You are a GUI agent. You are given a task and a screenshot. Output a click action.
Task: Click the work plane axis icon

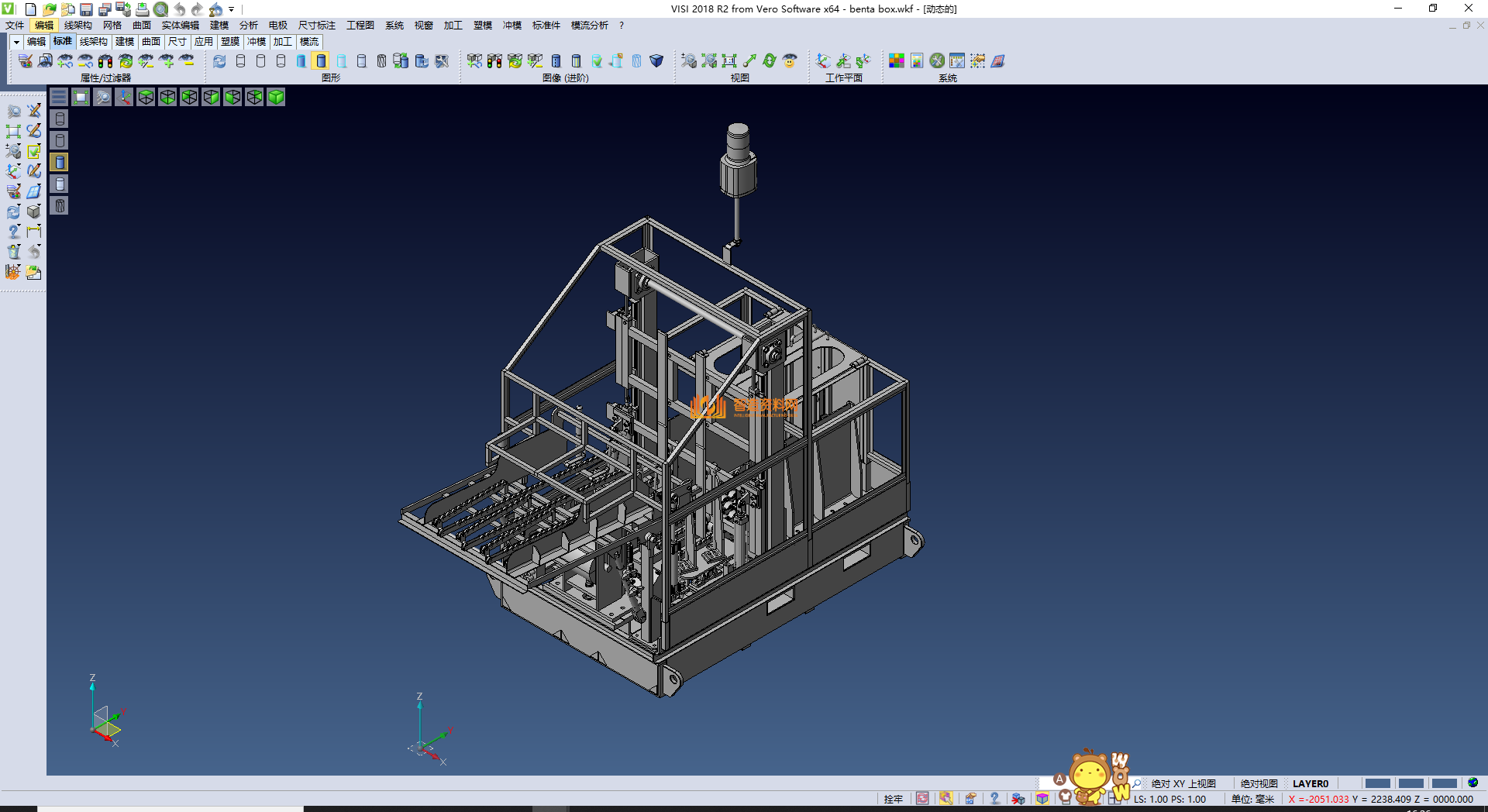point(823,61)
